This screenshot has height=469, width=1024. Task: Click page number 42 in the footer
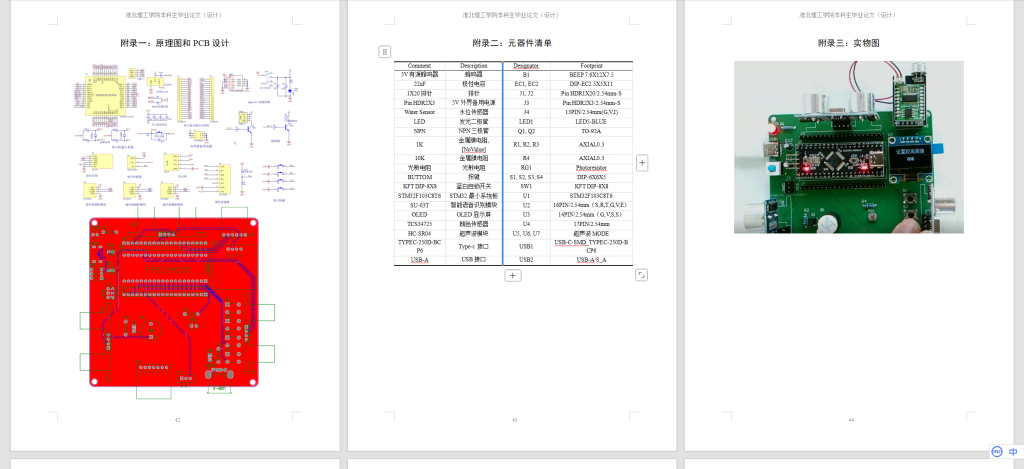click(x=177, y=420)
